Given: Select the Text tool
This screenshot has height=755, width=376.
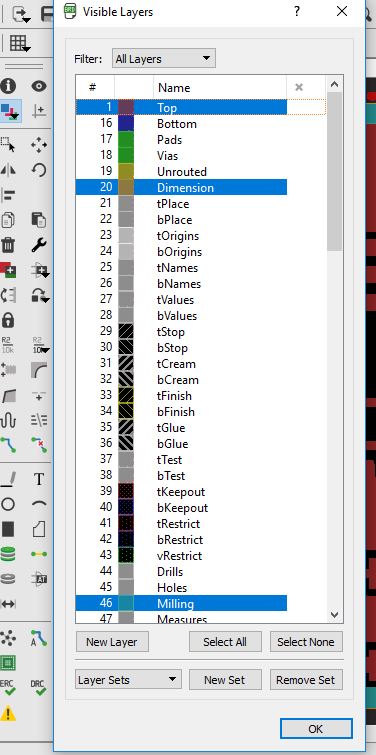Looking at the screenshot, I should pyautogui.click(x=39, y=479).
